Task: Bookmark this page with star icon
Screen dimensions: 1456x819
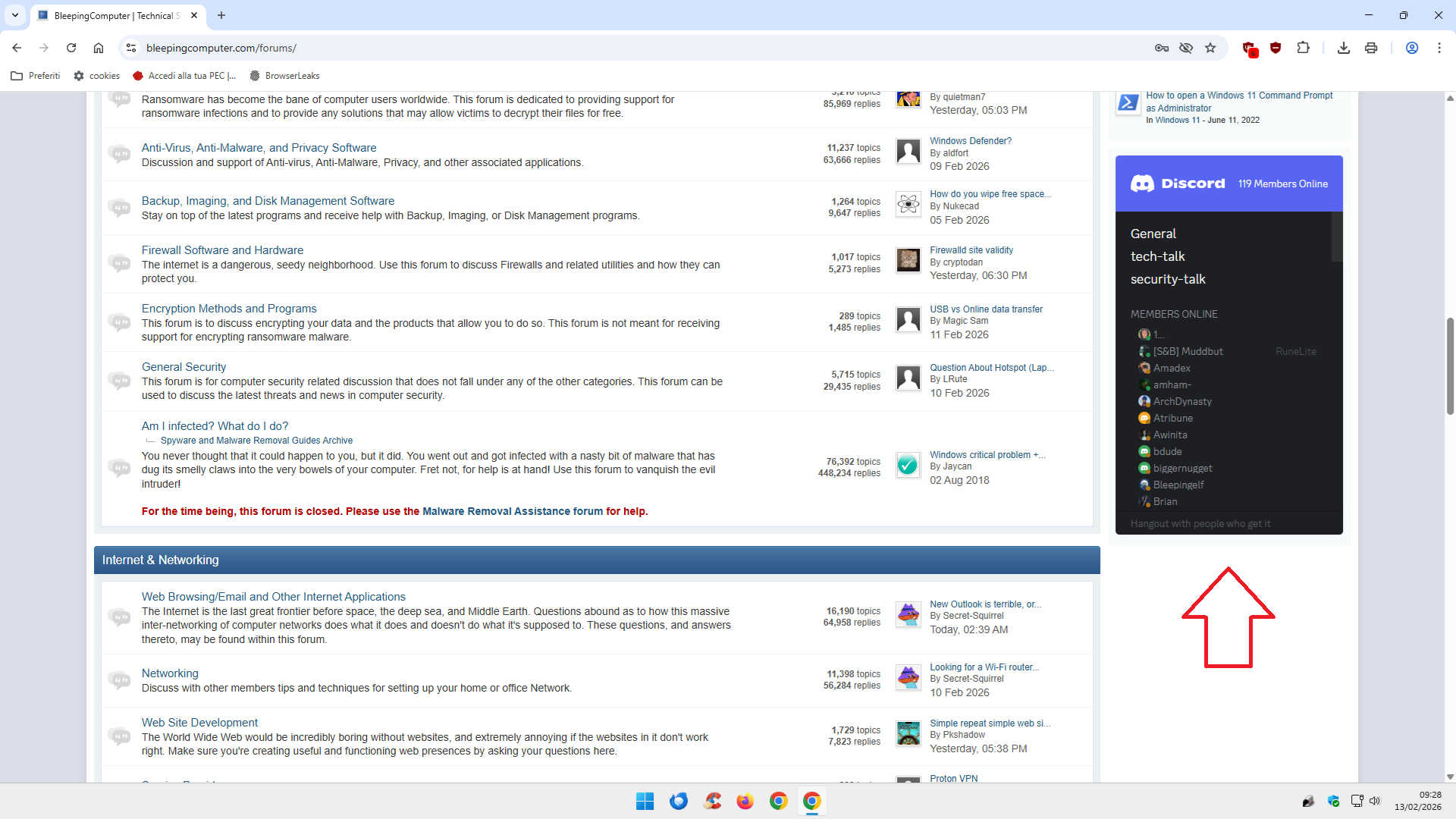Action: (x=1210, y=48)
